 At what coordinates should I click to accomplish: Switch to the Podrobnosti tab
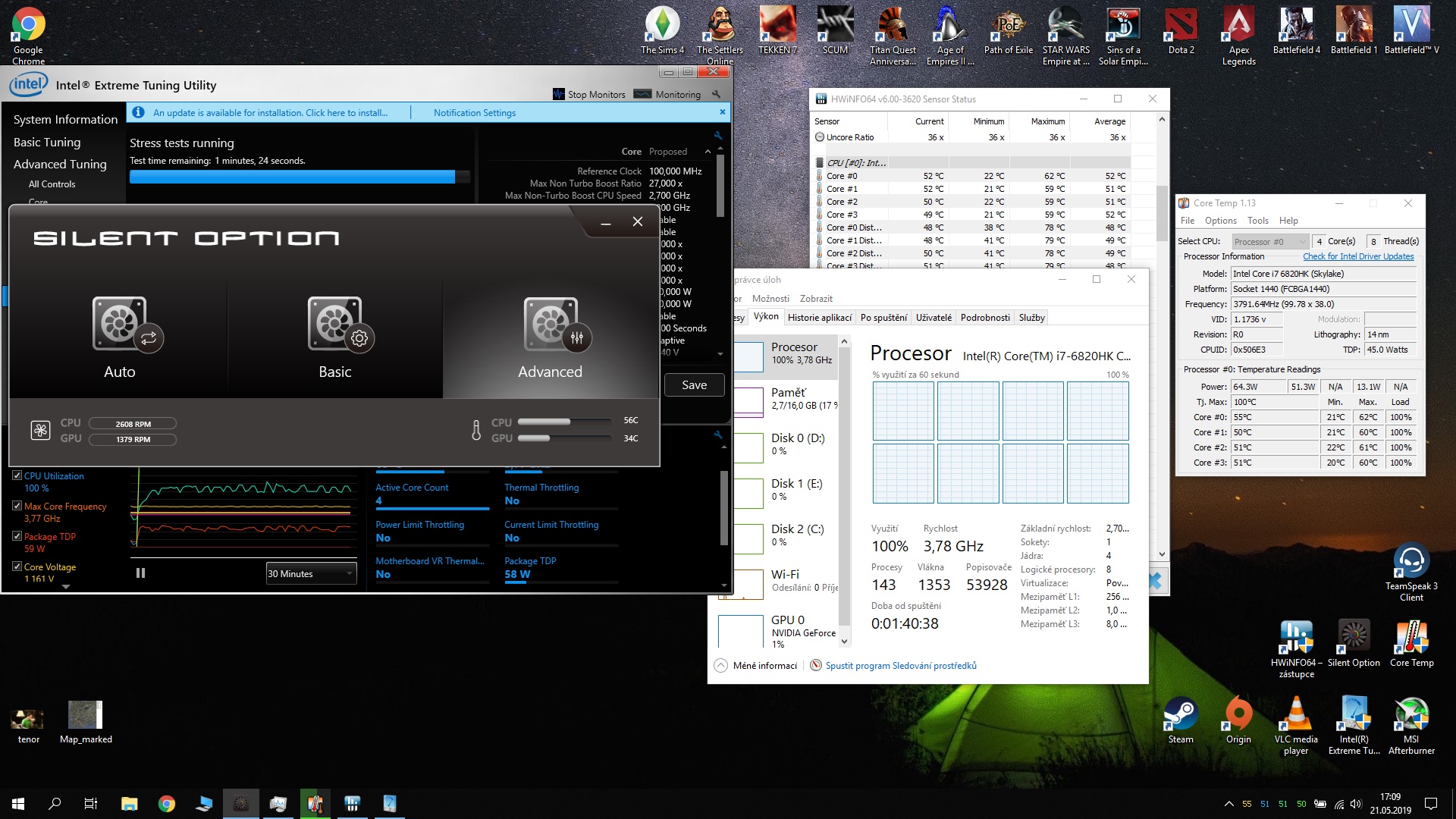point(984,318)
